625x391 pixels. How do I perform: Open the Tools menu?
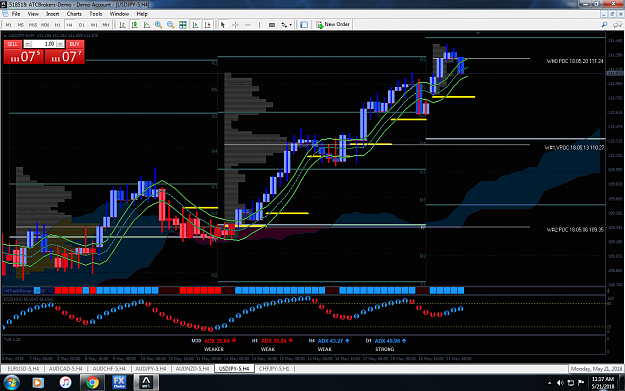[x=95, y=14]
